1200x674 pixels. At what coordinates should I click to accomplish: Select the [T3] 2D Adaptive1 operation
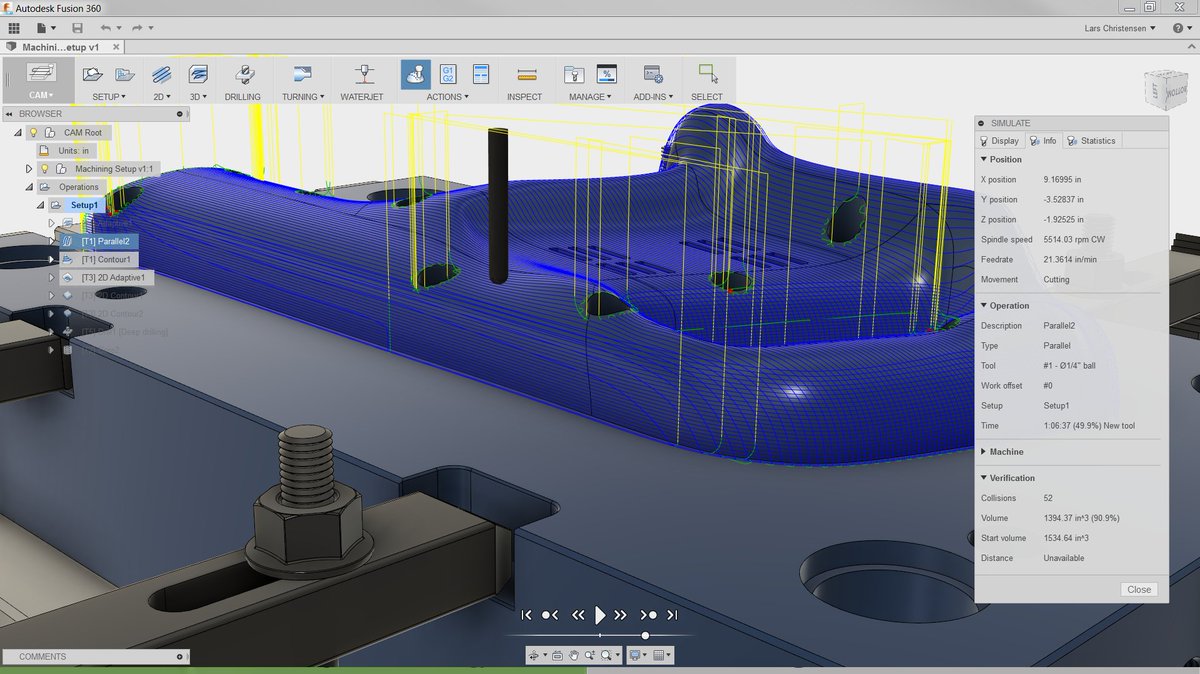point(105,277)
